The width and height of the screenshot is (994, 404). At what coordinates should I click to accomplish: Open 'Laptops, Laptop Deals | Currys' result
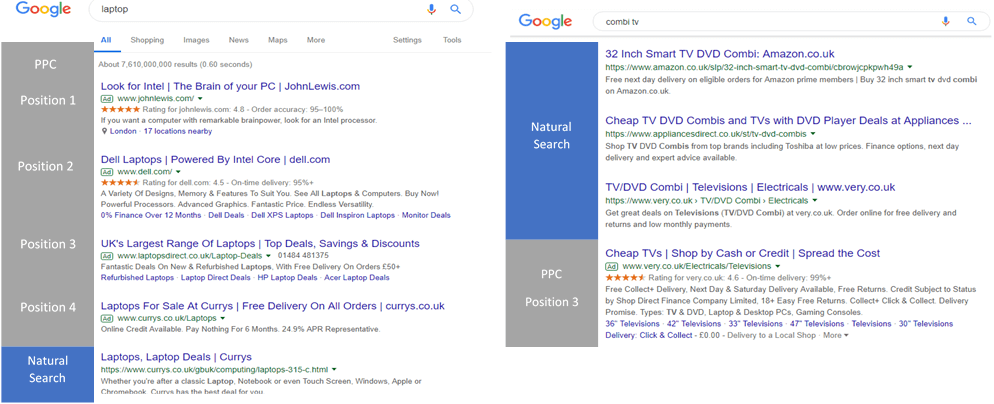(x=176, y=356)
